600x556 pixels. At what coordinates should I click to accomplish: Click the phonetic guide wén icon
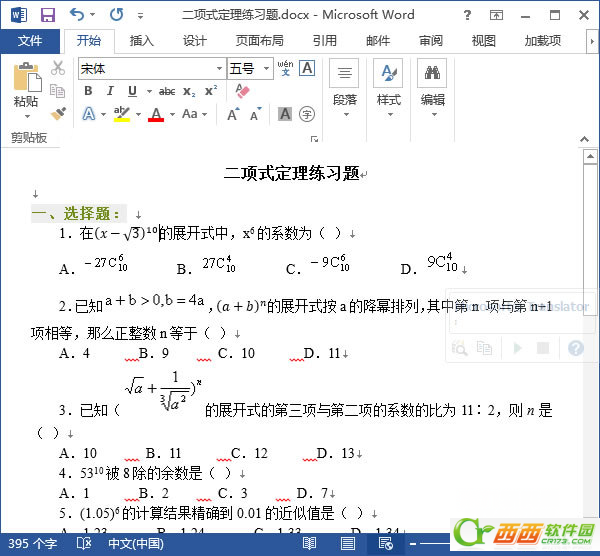coord(285,68)
